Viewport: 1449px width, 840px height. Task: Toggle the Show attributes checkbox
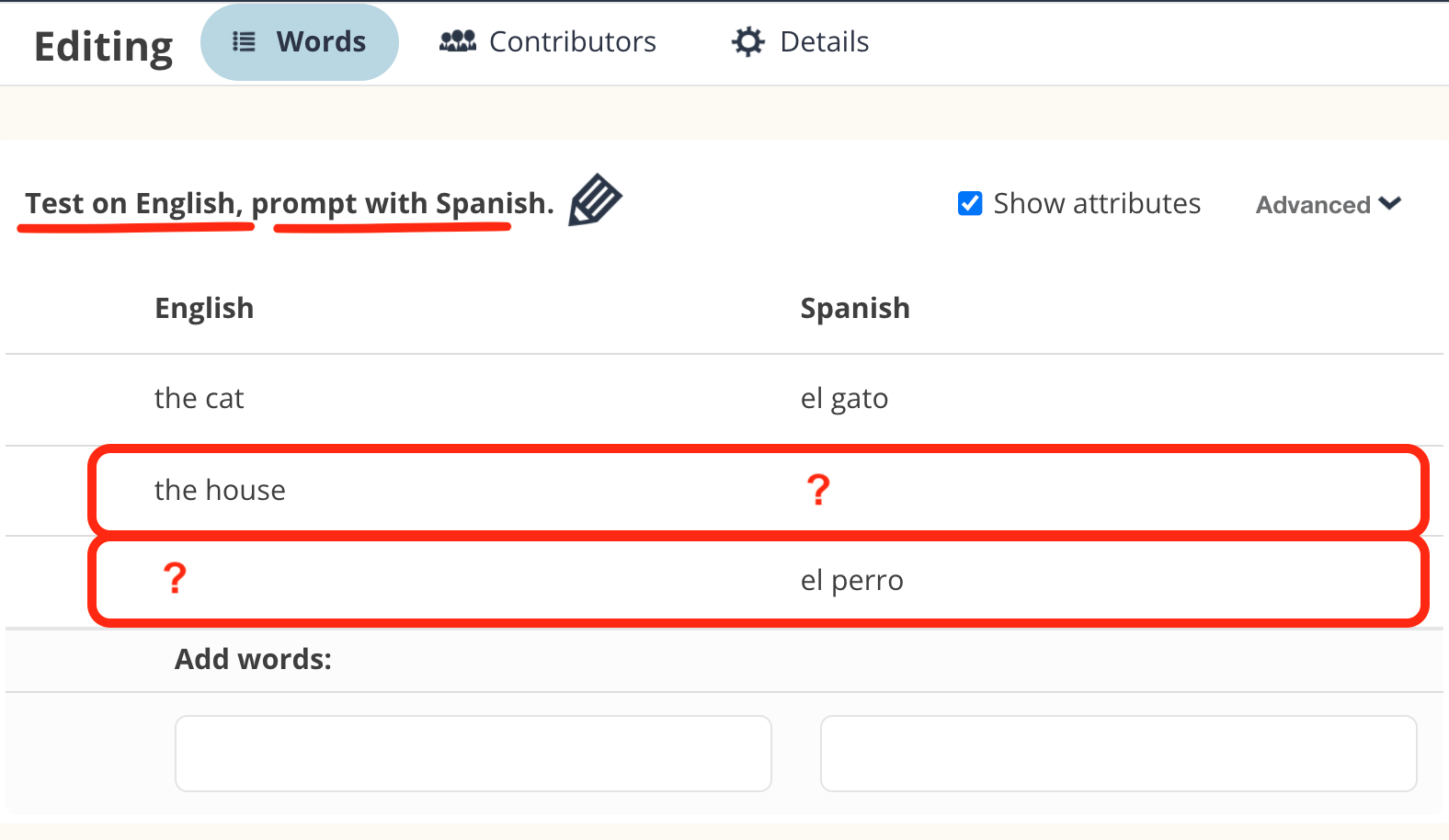[970, 203]
